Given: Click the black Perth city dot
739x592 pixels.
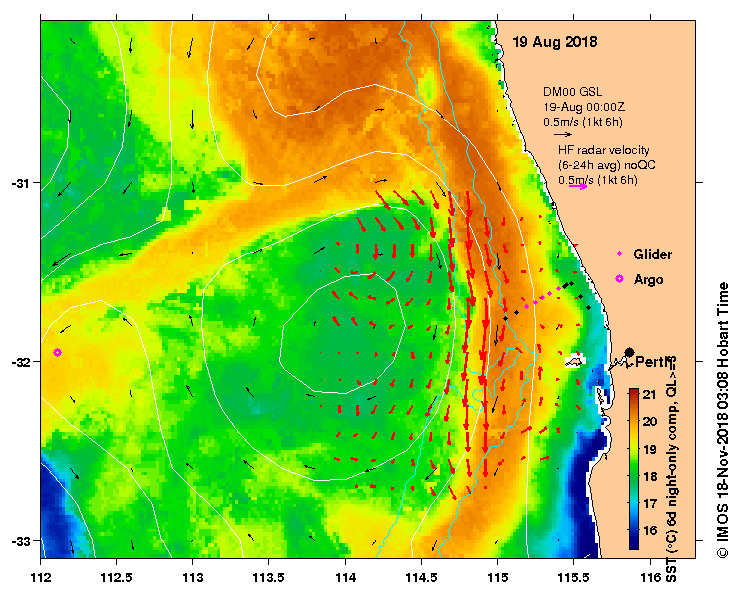Looking at the screenshot, I should coord(629,352).
